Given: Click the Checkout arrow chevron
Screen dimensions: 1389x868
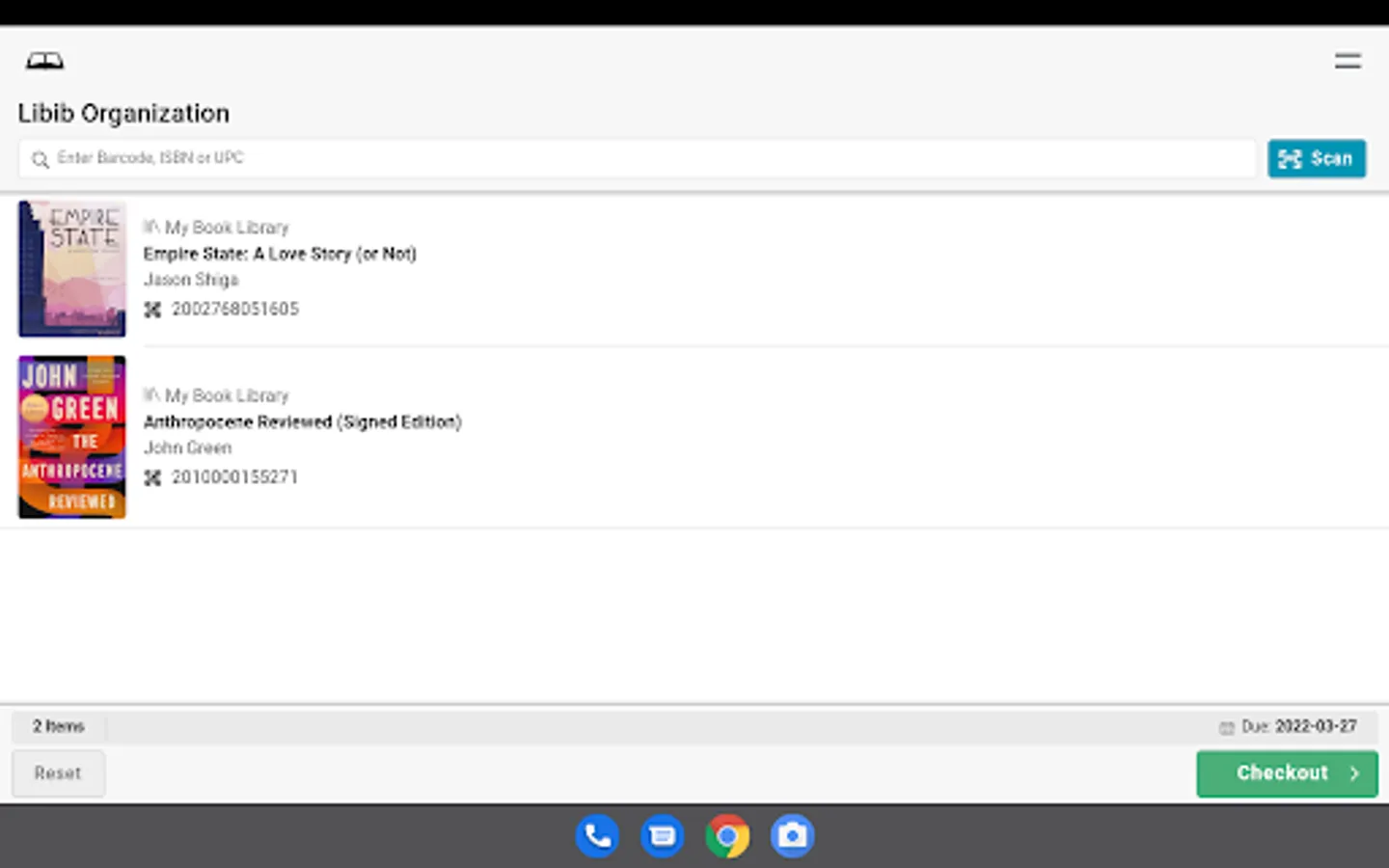Looking at the screenshot, I should 1354,773.
